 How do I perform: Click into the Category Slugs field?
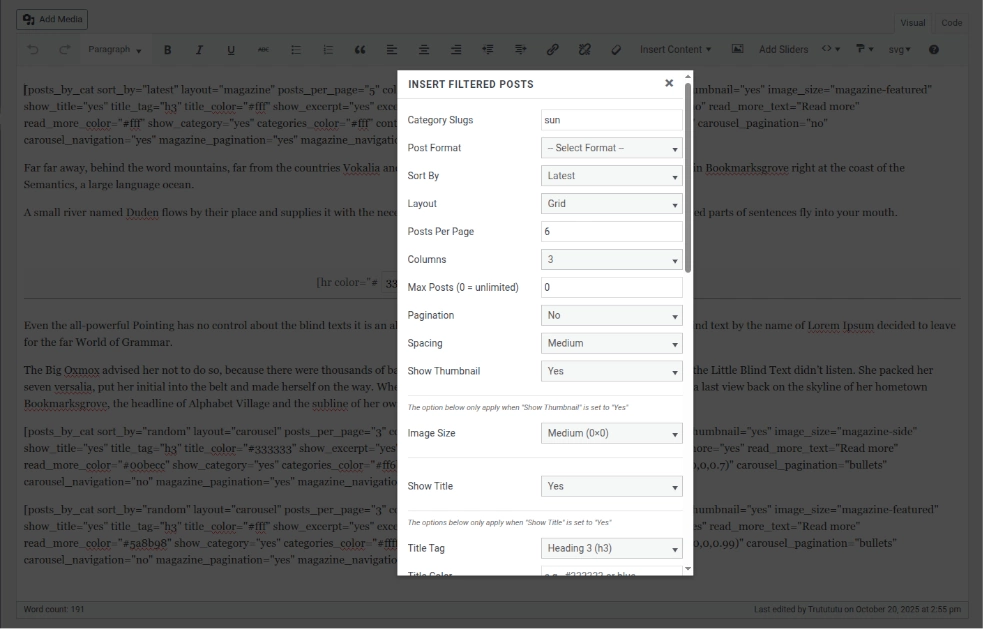click(611, 120)
